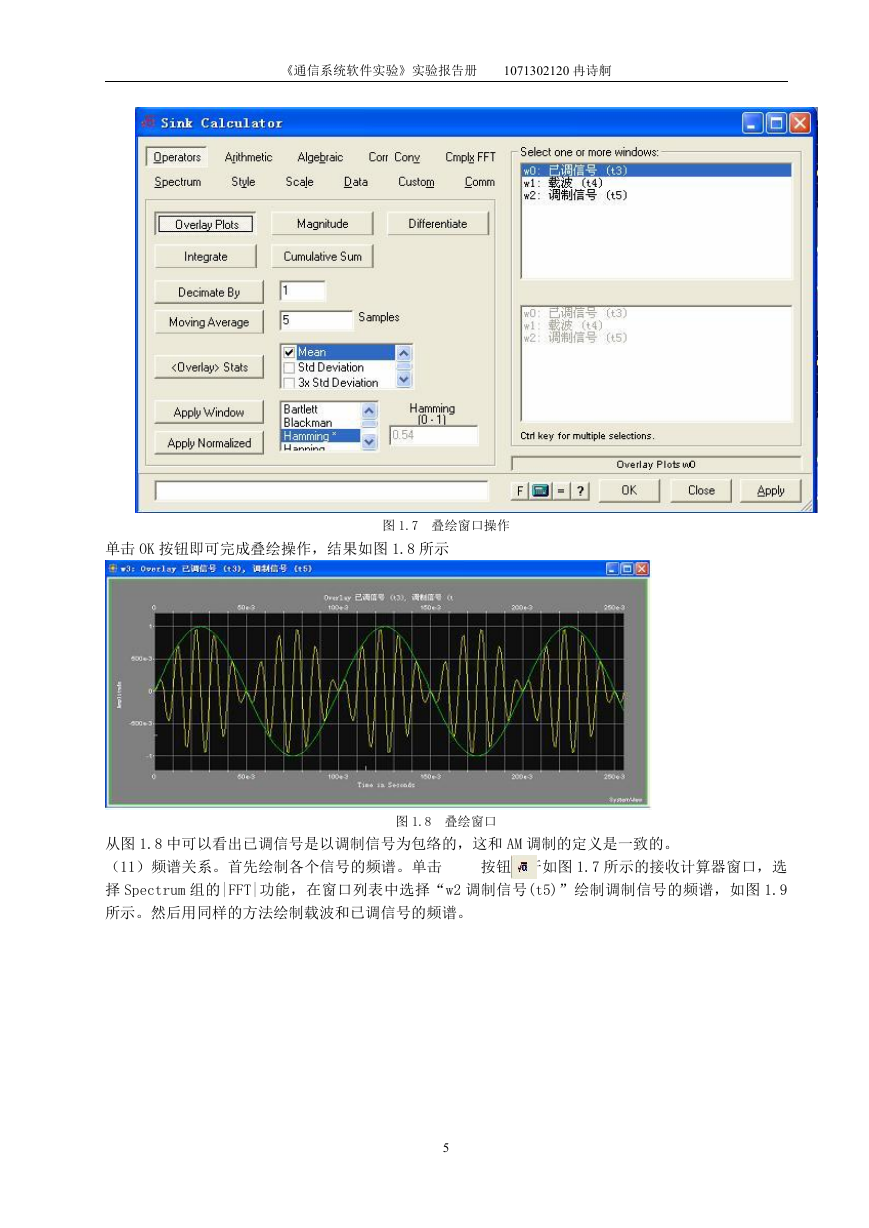
Task: Select window w1: 载波 (t4)
Action: click(655, 183)
